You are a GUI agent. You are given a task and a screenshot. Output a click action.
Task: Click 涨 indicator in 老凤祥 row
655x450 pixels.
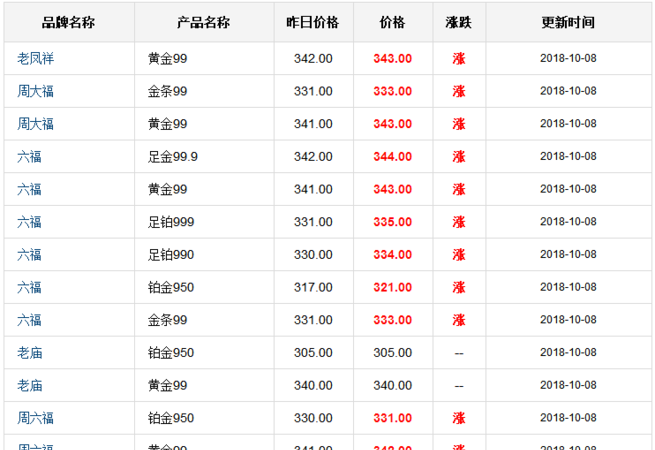[x=459, y=58]
